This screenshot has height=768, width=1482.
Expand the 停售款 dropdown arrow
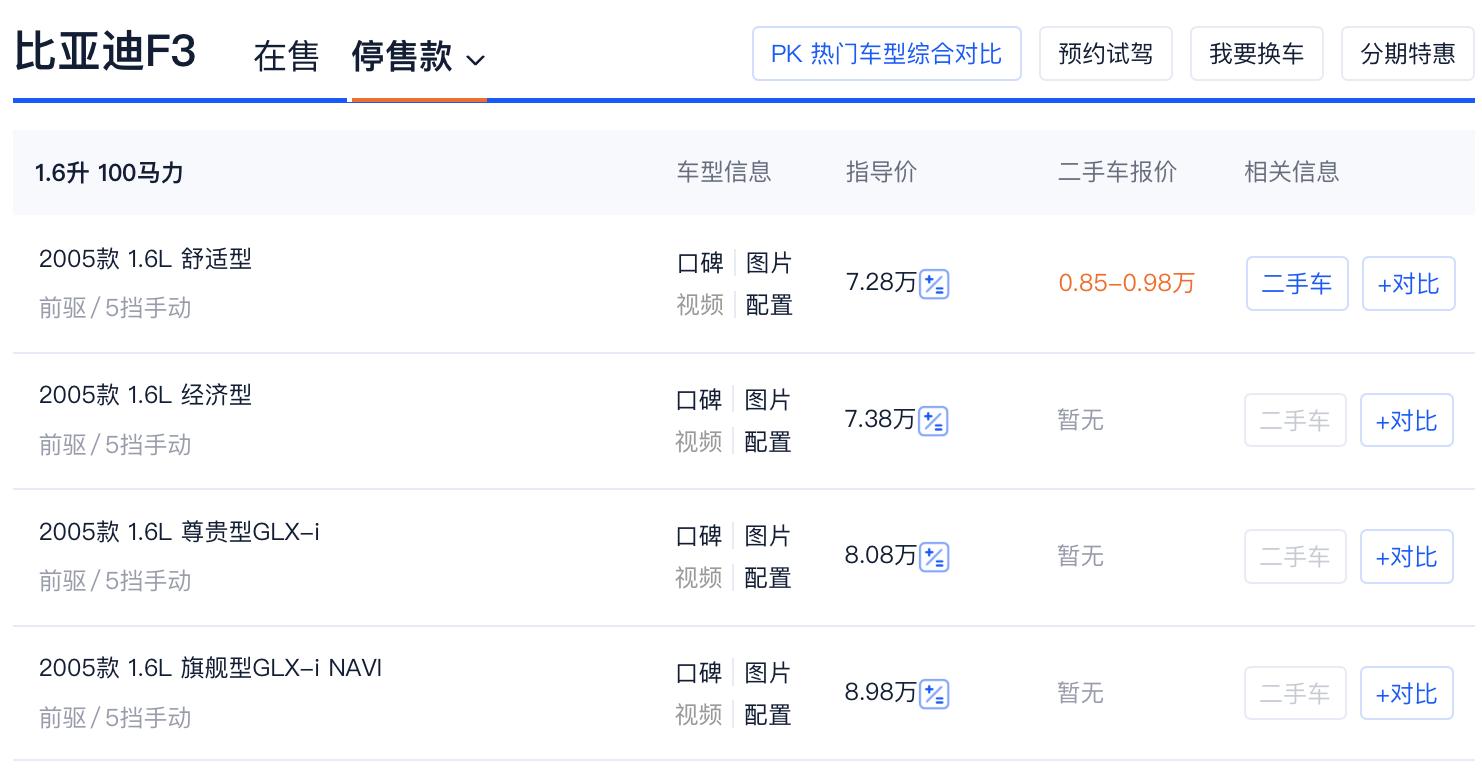tap(474, 58)
